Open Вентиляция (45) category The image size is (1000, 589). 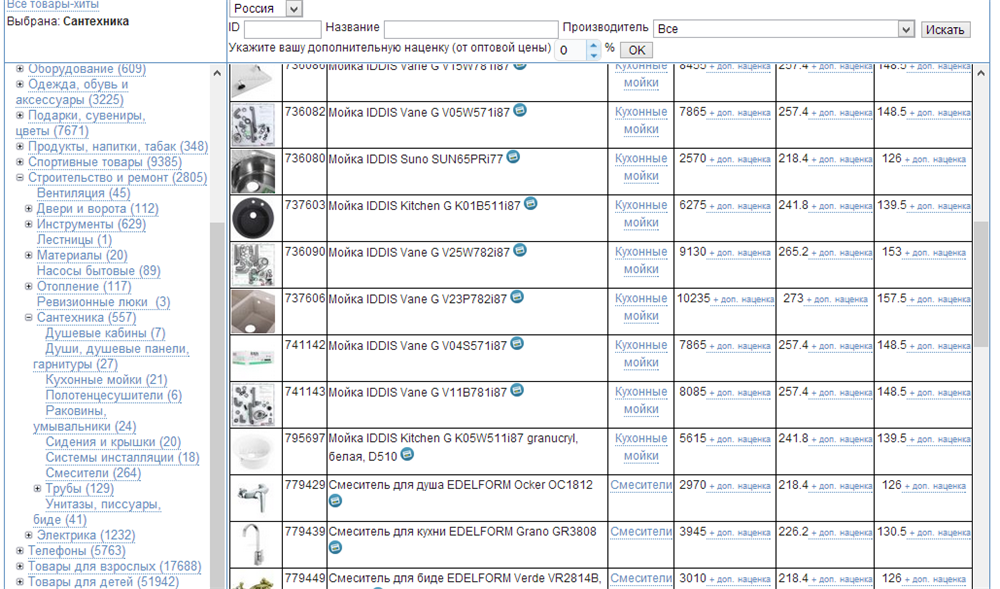(x=84, y=193)
